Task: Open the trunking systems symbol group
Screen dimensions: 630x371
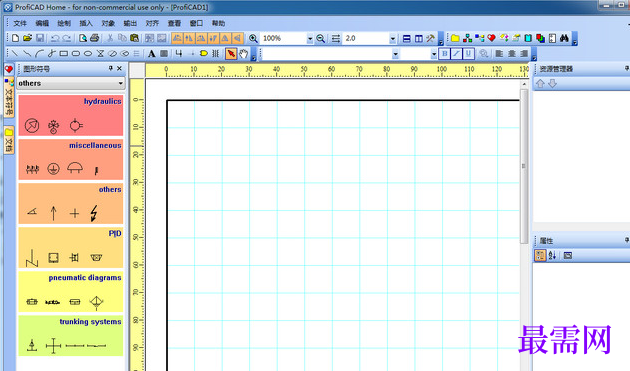Action: tap(71, 336)
